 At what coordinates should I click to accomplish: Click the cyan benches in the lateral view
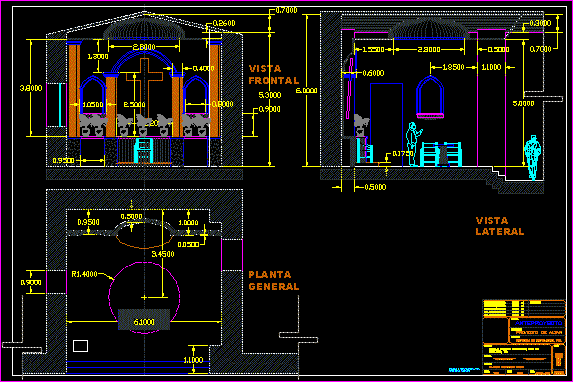pyautogui.click(x=441, y=154)
